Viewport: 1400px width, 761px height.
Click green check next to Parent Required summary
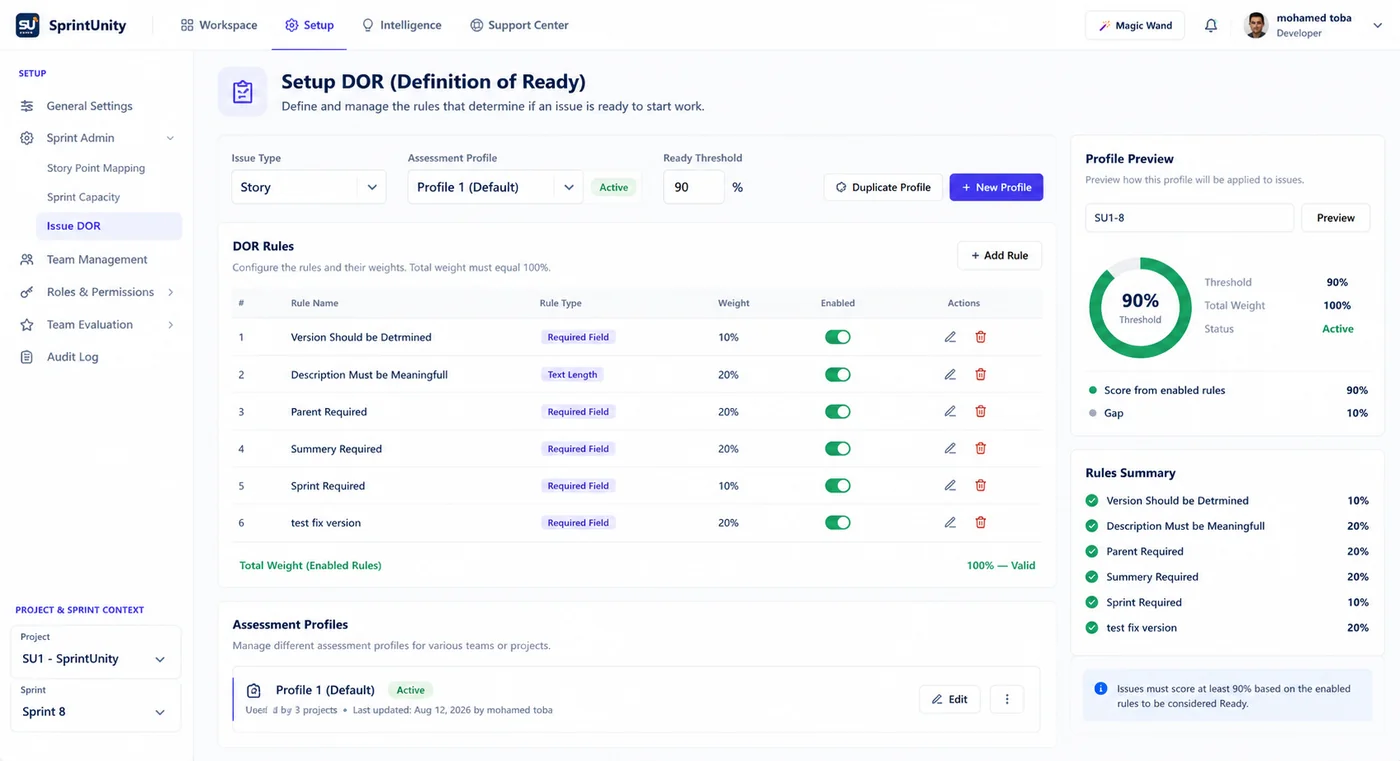point(1092,551)
